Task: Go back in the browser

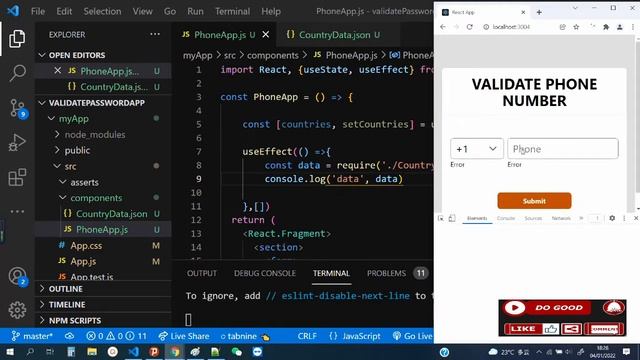Action: tap(443, 27)
